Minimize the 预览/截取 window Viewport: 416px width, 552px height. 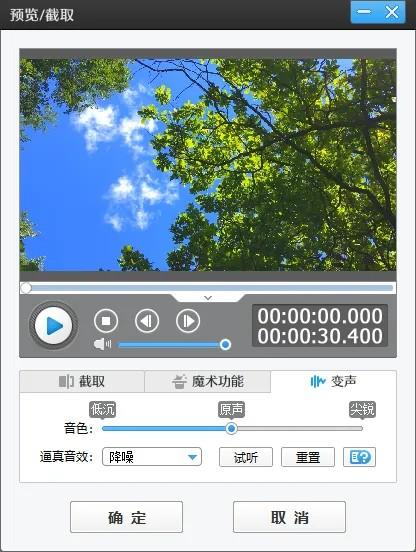[364, 12]
